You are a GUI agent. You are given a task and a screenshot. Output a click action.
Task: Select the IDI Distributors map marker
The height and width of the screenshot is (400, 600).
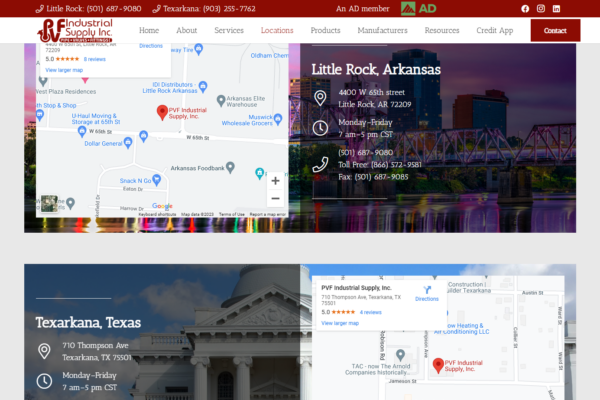(203, 87)
